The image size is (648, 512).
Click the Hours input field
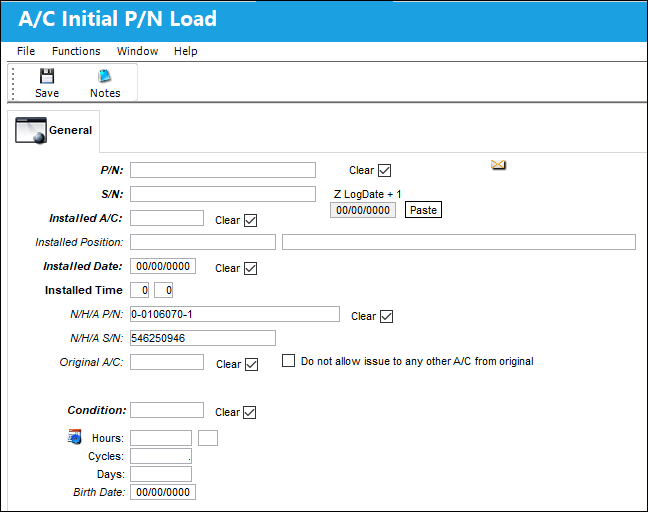tap(161, 438)
